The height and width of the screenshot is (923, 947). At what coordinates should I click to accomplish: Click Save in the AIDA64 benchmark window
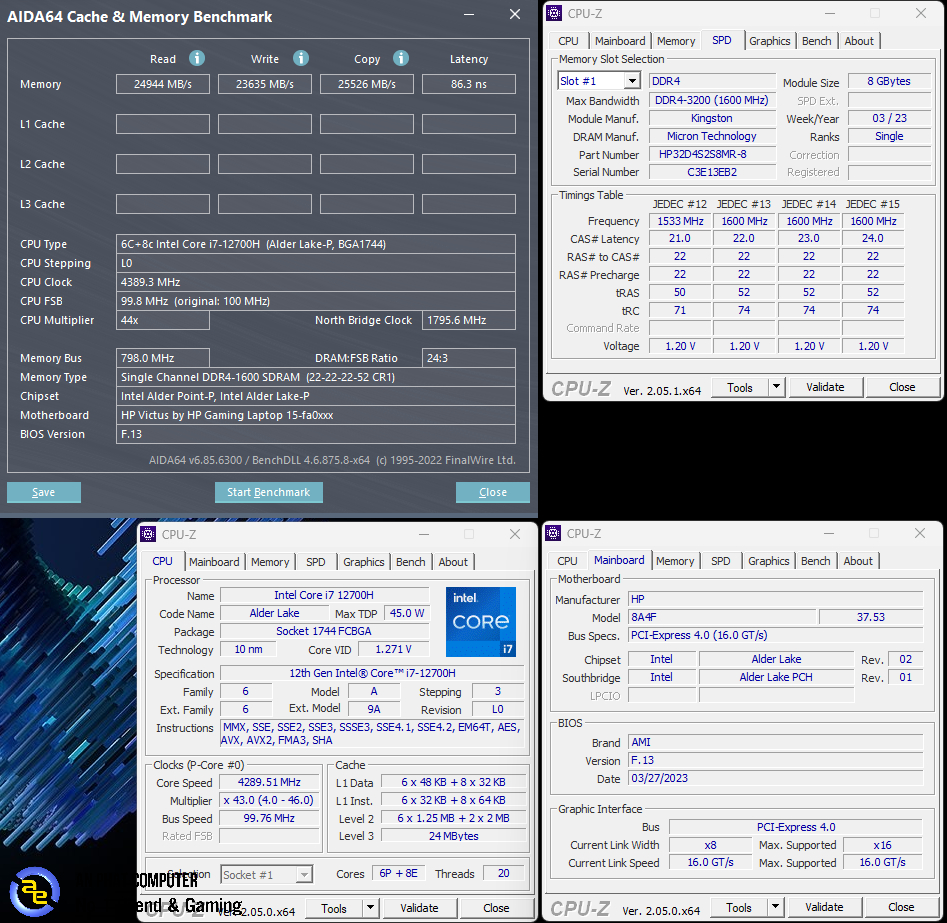tap(43, 492)
